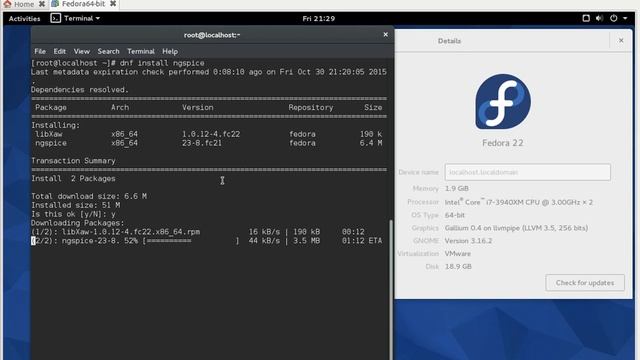Screen dimensions: 640x360
Task: Click the Processor value Intel Core i7-3940XM
Action: click(x=519, y=202)
